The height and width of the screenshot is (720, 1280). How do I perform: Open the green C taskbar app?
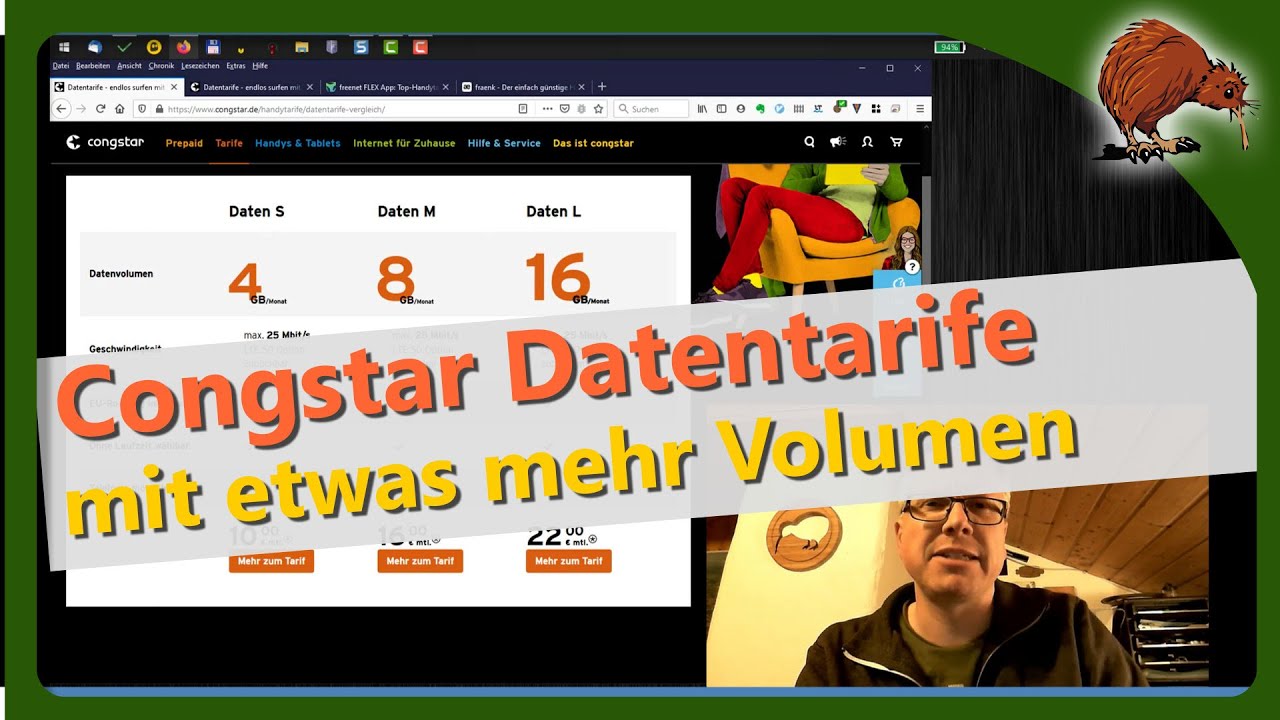tap(391, 47)
